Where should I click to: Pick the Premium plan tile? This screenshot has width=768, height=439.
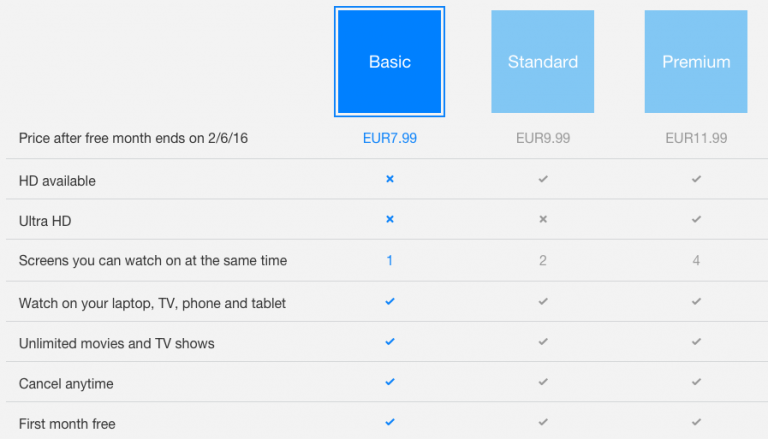696,62
